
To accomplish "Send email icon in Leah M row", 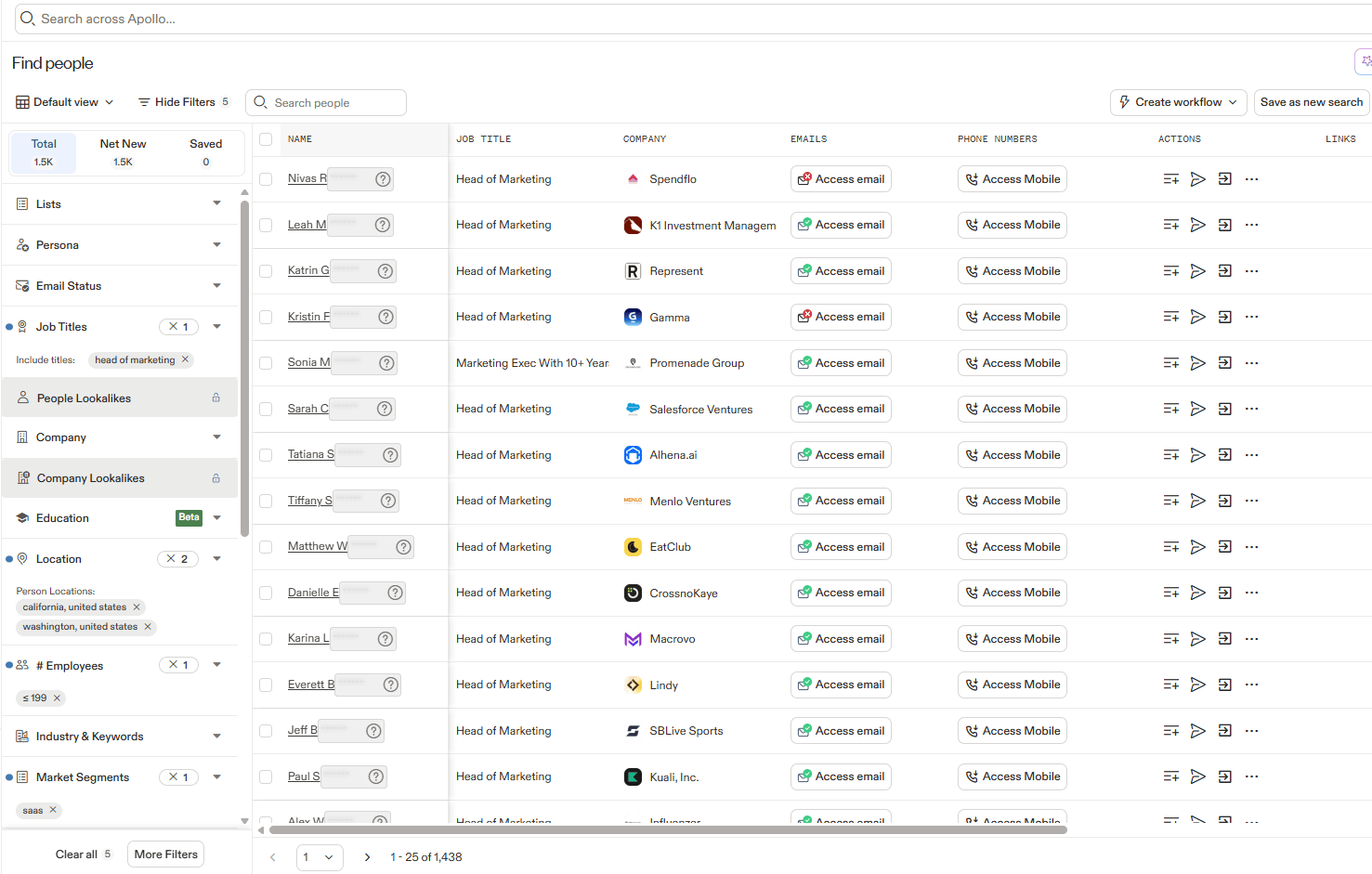I will [x=1198, y=225].
